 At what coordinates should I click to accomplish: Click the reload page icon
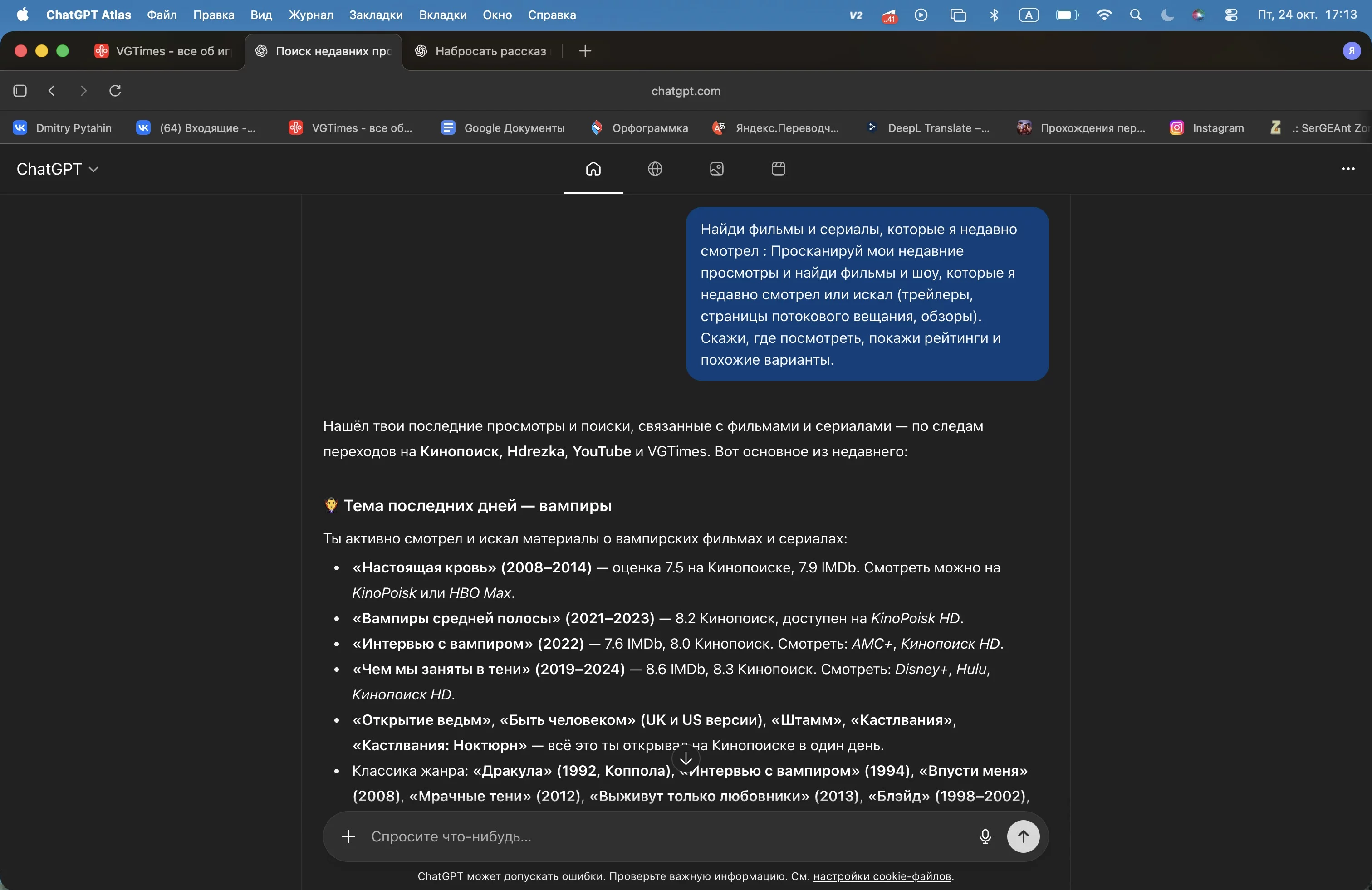coord(115,91)
